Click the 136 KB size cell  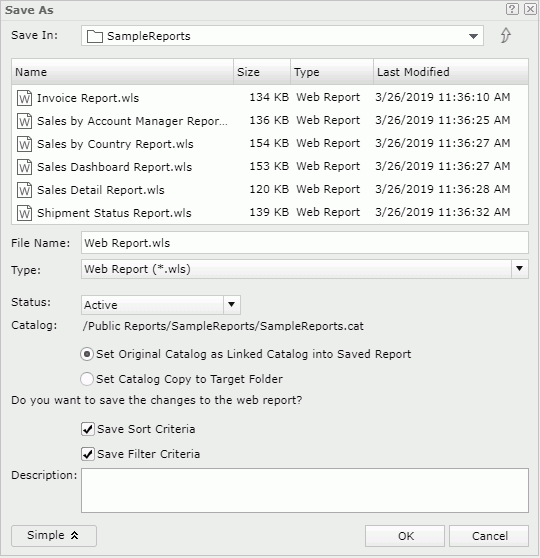[269, 120]
